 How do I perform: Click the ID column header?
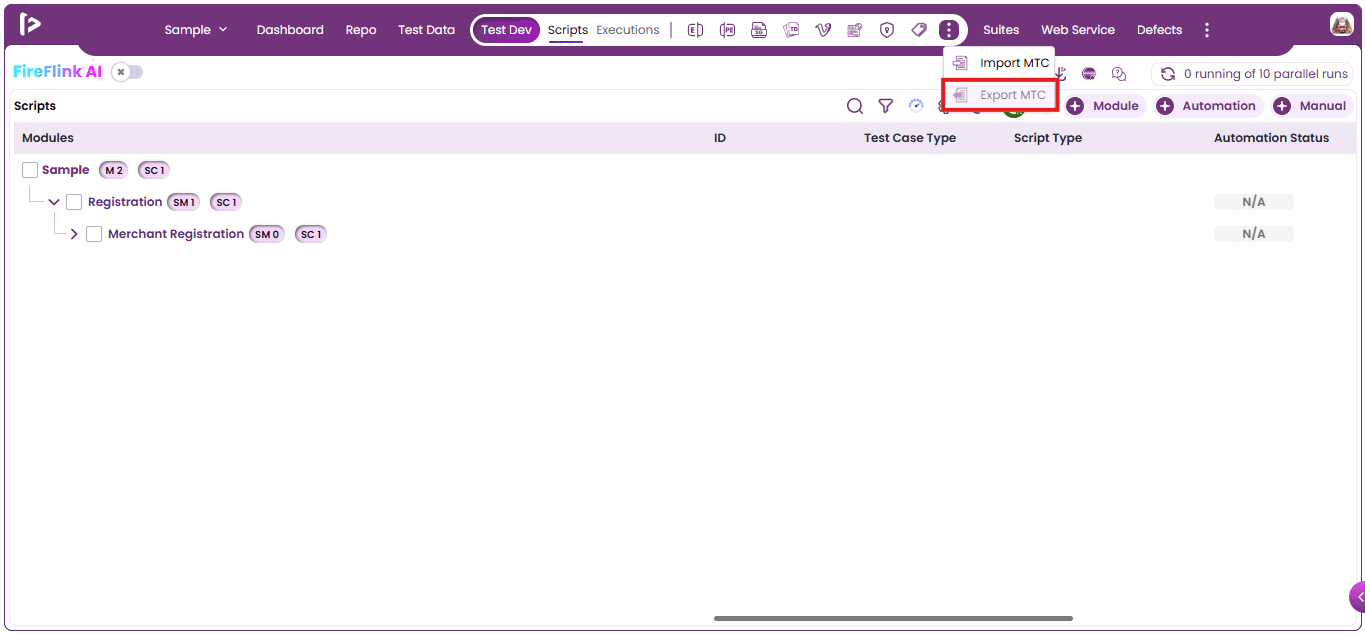[720, 138]
